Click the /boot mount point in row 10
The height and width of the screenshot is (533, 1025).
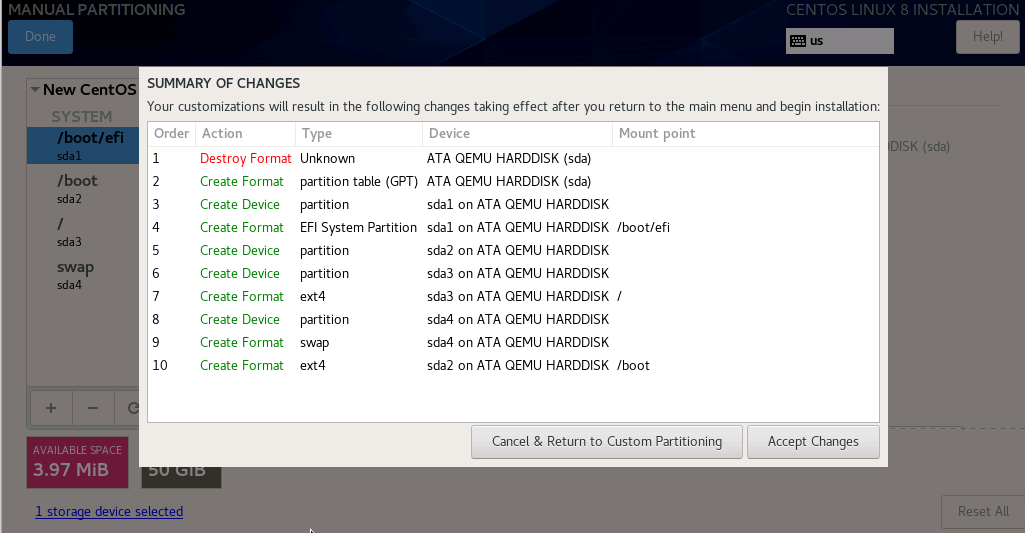pyautogui.click(x=633, y=366)
